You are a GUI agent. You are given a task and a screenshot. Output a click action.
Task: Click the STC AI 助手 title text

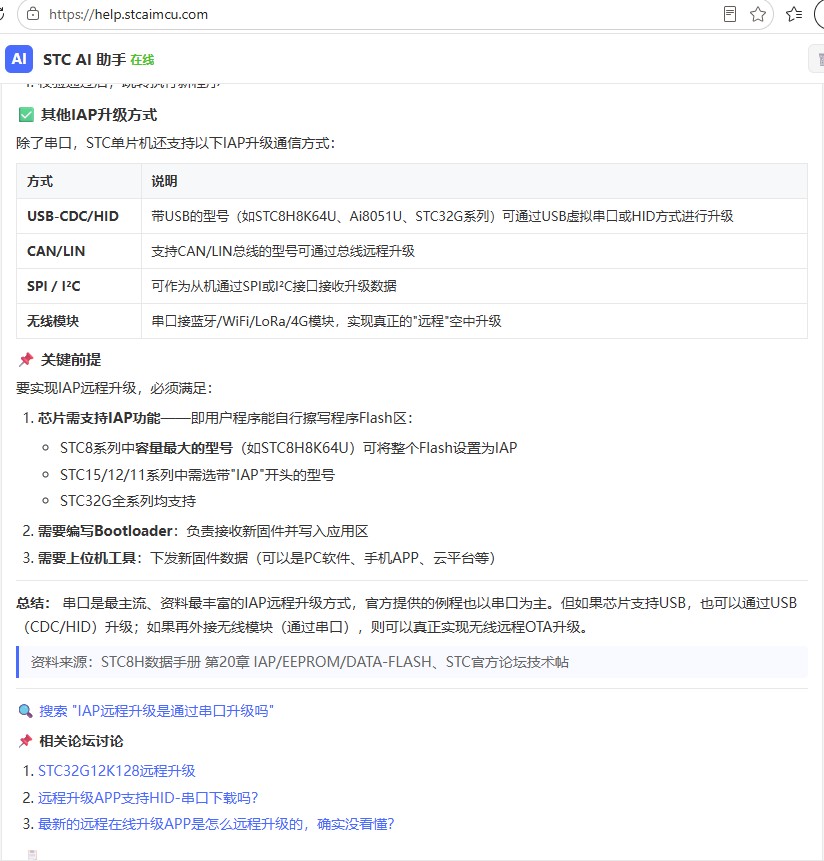(85, 59)
